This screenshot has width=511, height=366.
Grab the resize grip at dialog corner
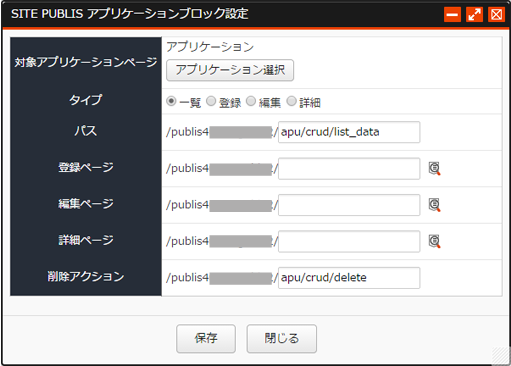pos(501,355)
